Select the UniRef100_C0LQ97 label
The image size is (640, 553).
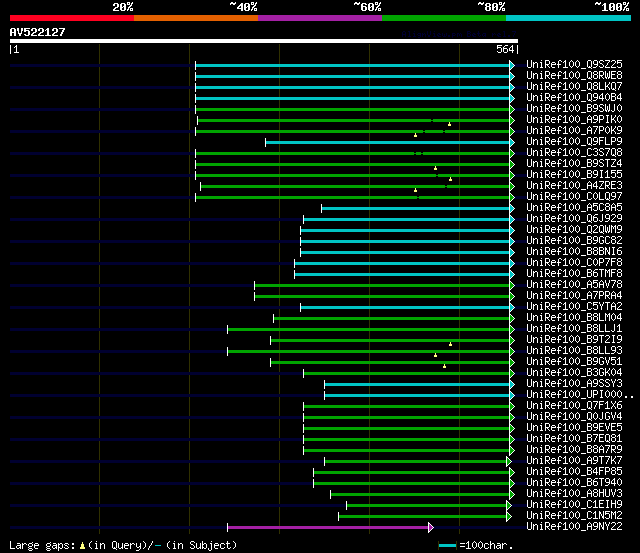(574, 197)
